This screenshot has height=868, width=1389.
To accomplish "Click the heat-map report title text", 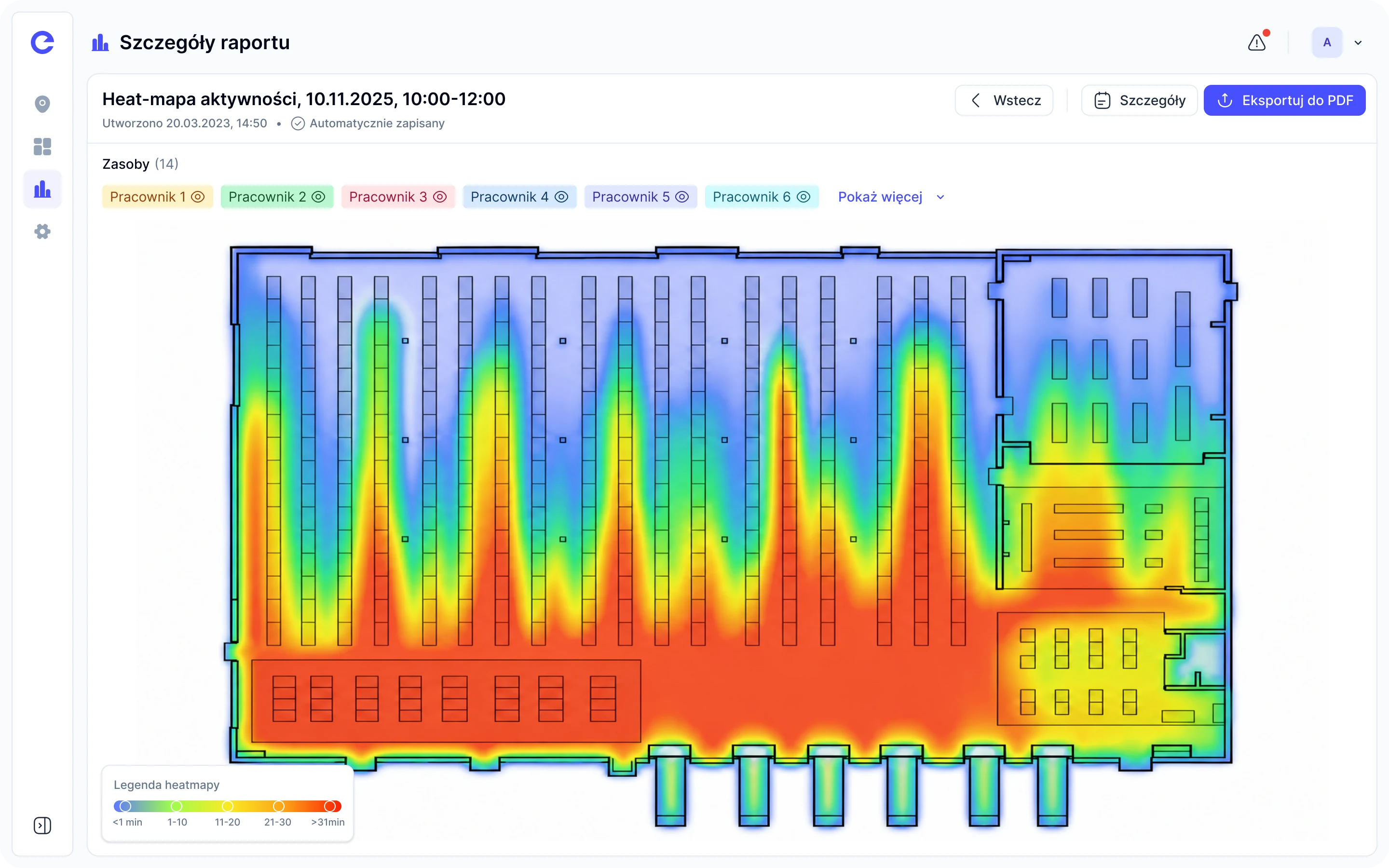I will pyautogui.click(x=304, y=99).
